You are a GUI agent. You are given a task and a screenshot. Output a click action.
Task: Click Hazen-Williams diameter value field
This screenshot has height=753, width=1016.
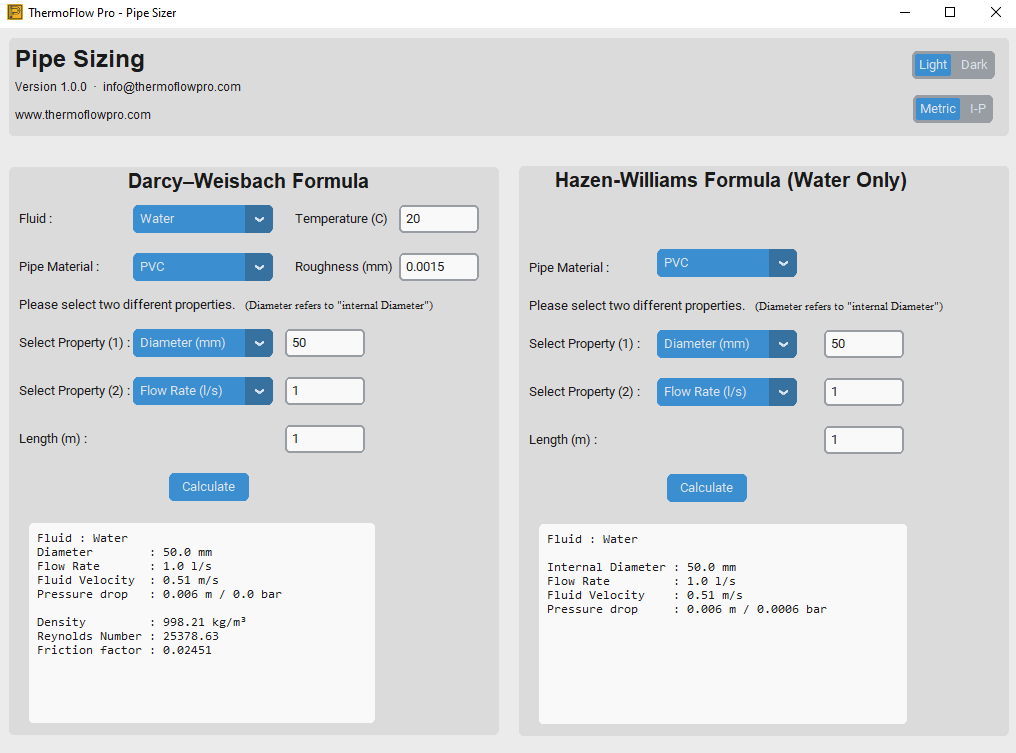863,344
